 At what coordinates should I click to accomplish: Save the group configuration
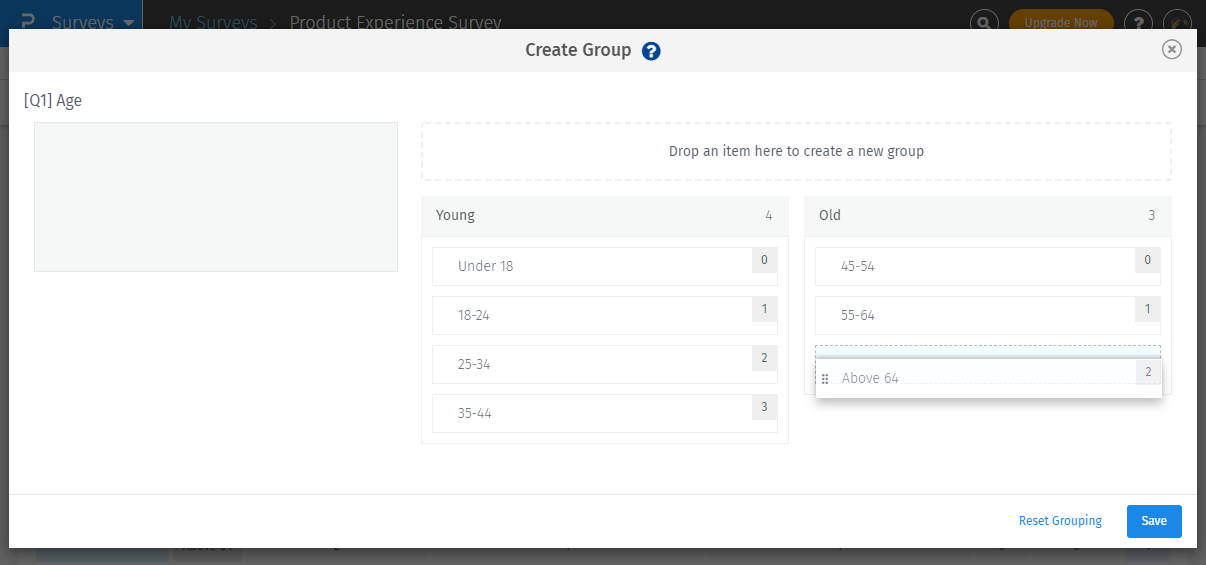coord(1154,521)
